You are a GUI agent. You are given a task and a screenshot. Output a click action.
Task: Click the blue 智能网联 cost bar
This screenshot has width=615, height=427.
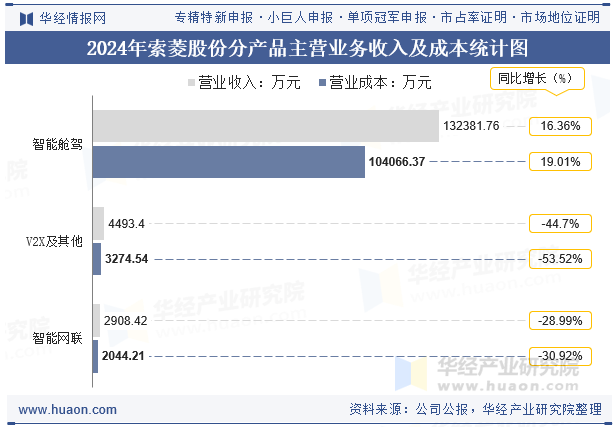[95, 356]
